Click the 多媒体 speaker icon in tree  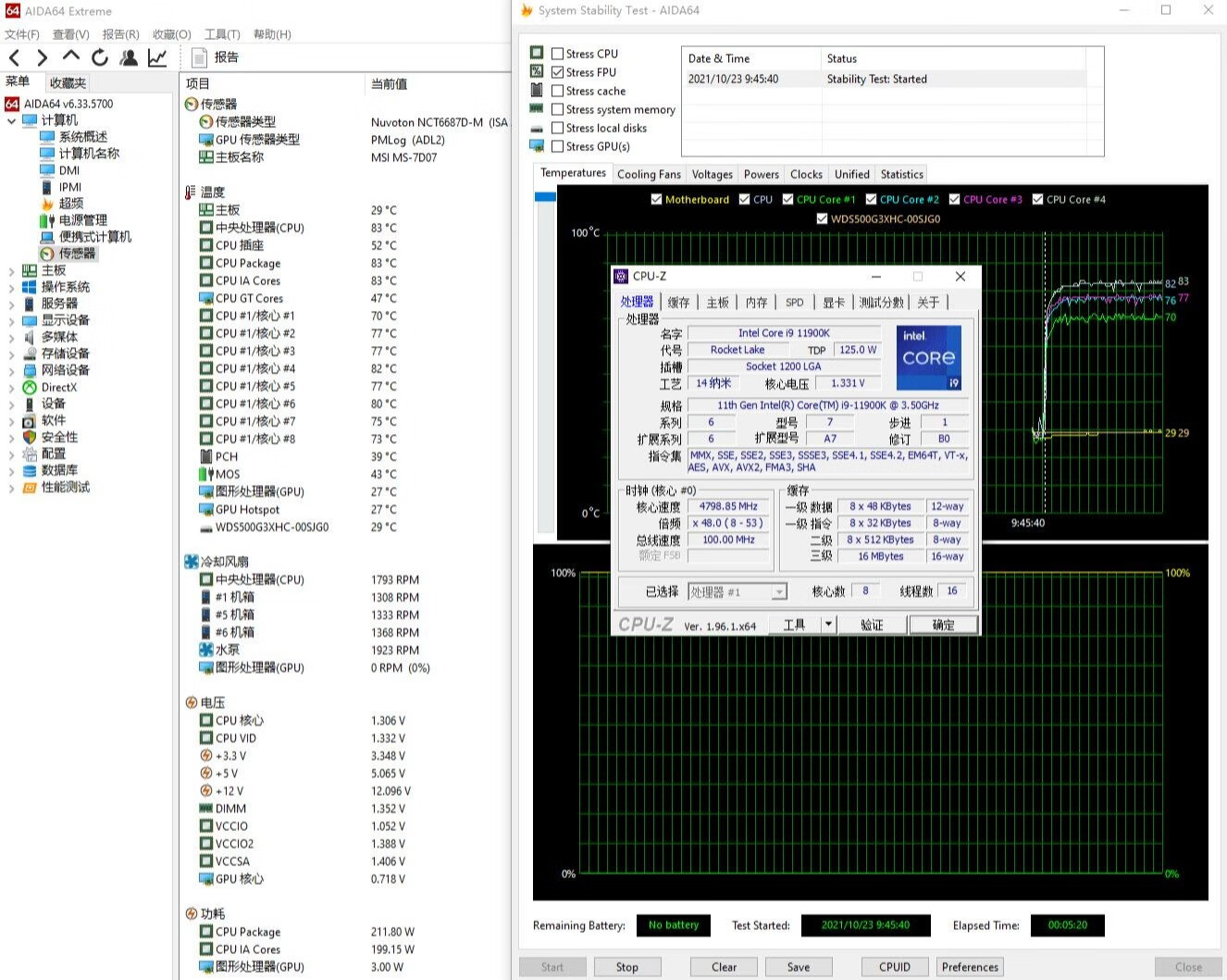(30, 337)
